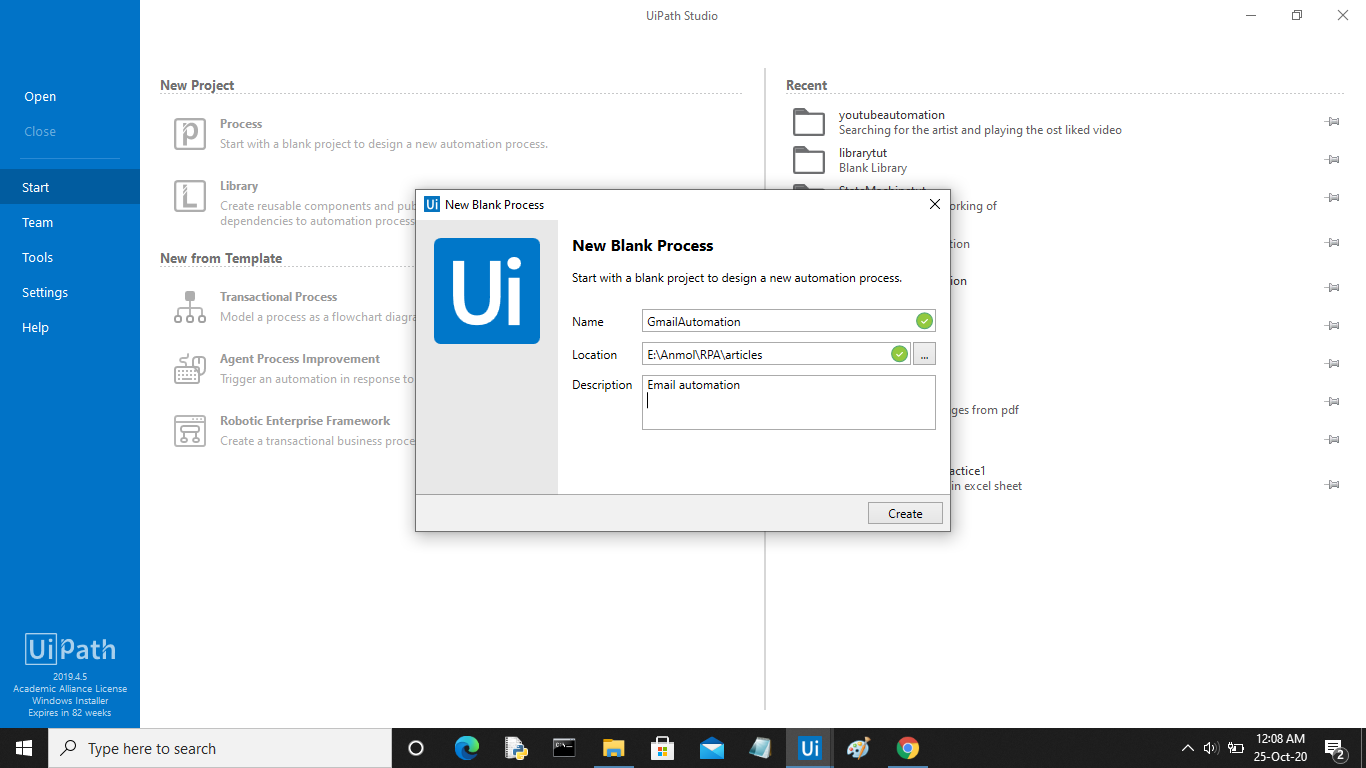Click the Library project icon
The width and height of the screenshot is (1366, 768).
[190, 196]
